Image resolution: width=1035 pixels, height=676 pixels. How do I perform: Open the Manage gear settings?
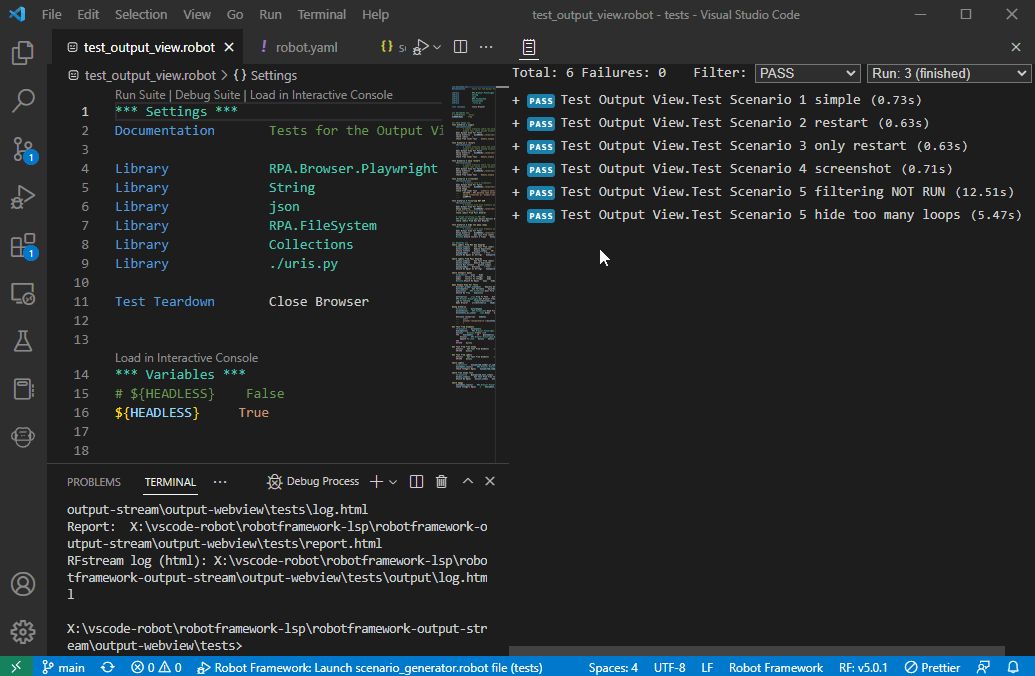click(x=23, y=632)
